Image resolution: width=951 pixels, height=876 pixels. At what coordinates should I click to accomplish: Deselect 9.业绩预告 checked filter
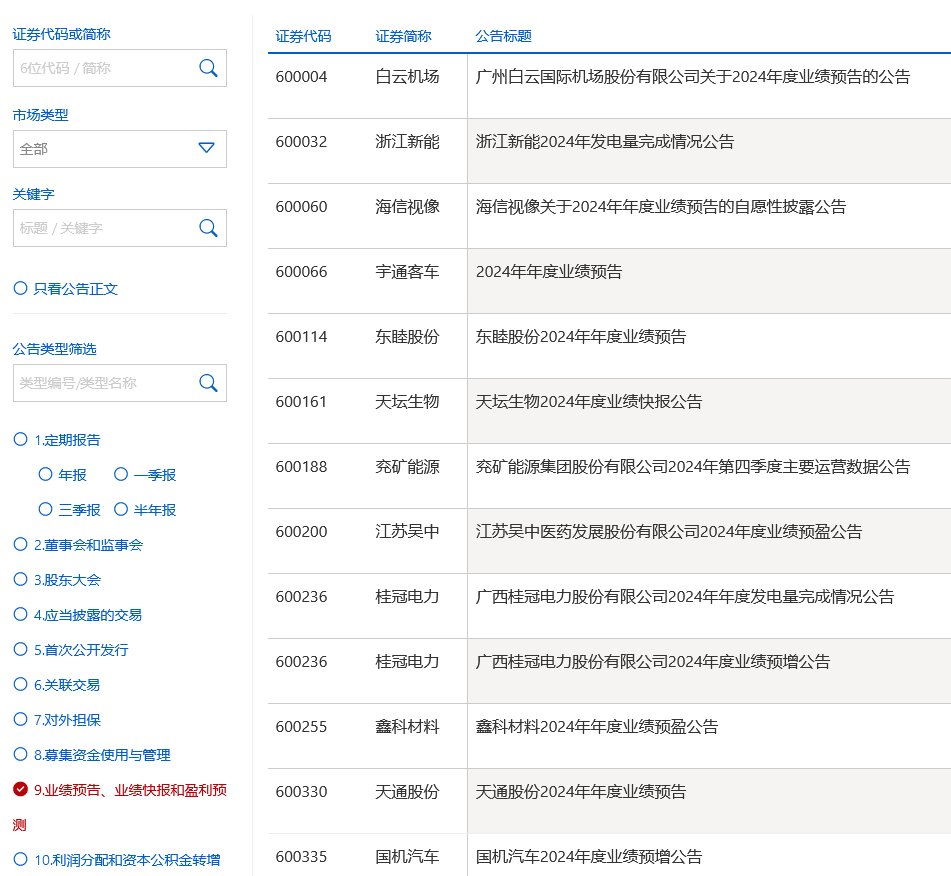20,789
